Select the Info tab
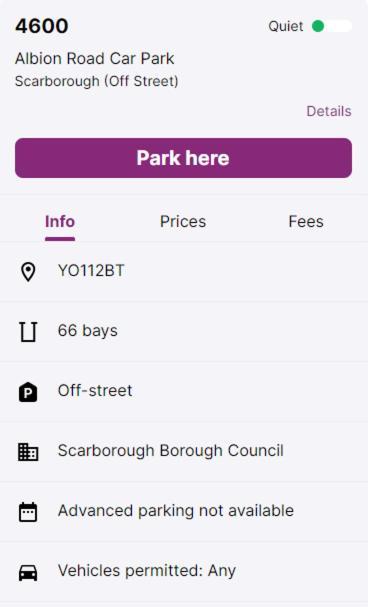The width and height of the screenshot is (374, 607). pos(60,221)
